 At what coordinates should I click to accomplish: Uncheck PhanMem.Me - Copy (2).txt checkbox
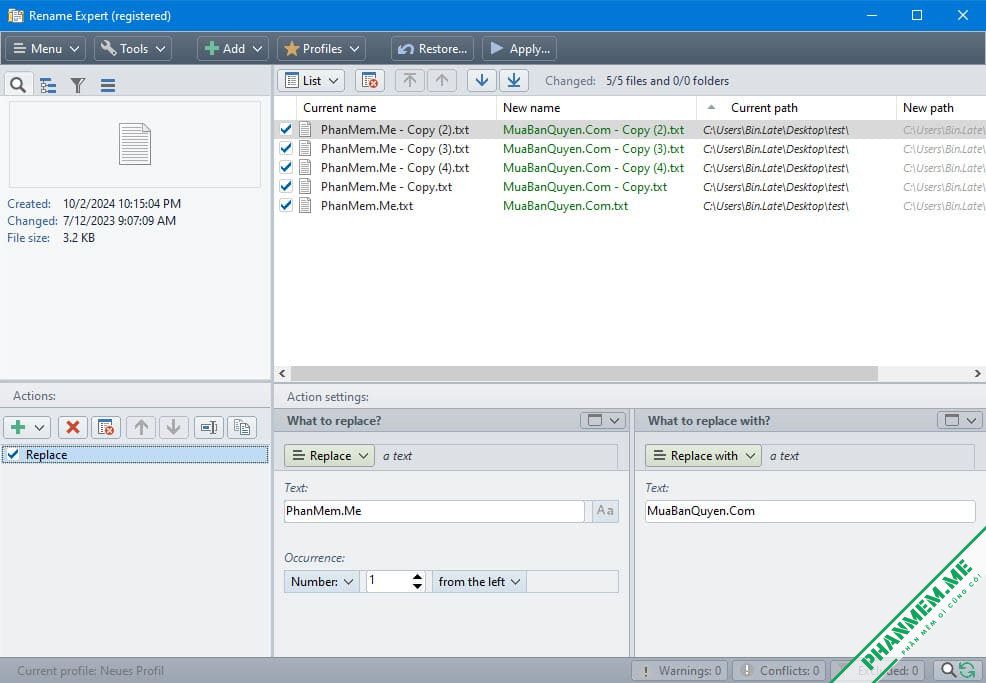tap(286, 130)
